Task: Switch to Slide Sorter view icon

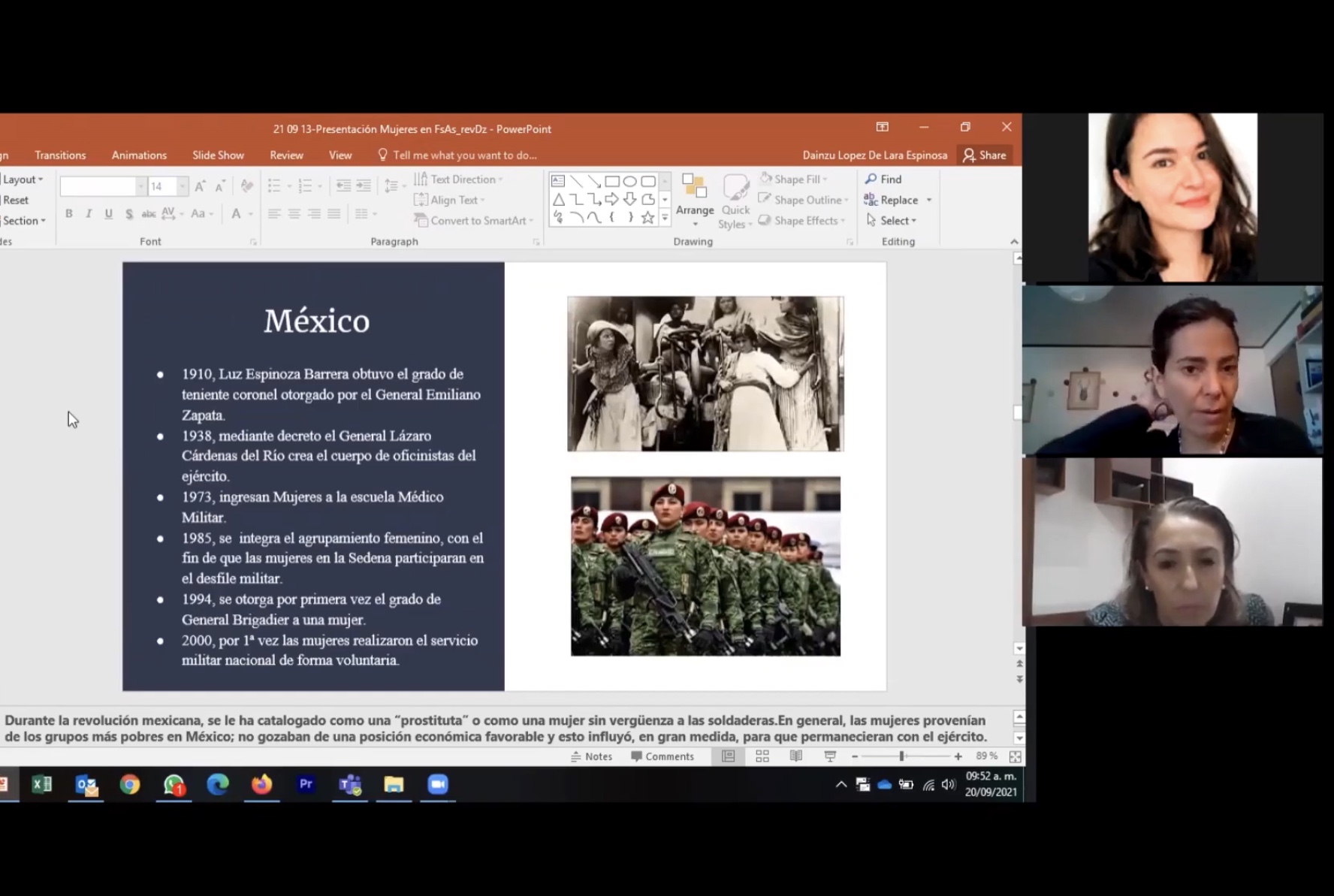Action: click(762, 756)
